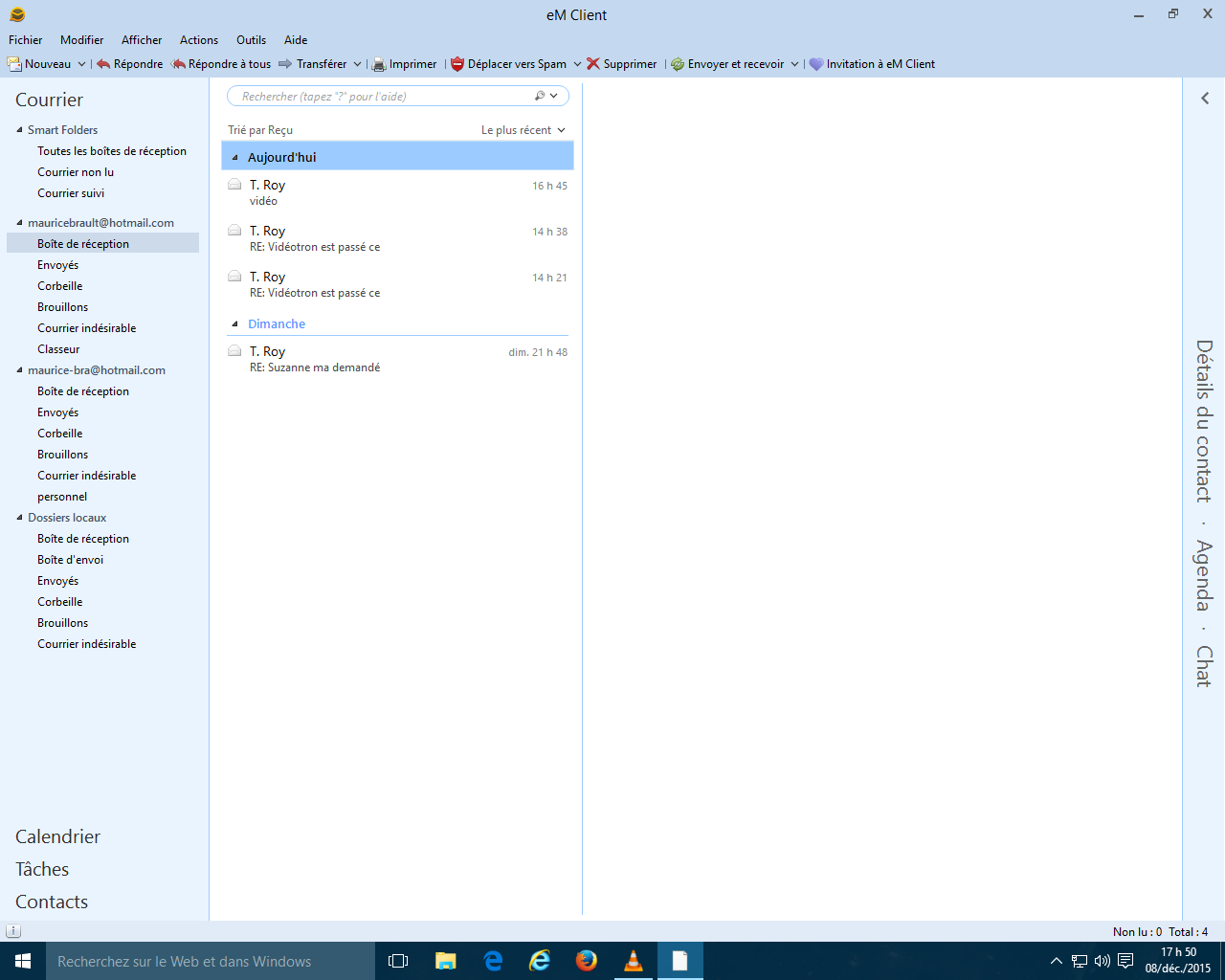1225x980 pixels.
Task: Click the Invitation à eM Client heart icon
Action: tap(816, 64)
